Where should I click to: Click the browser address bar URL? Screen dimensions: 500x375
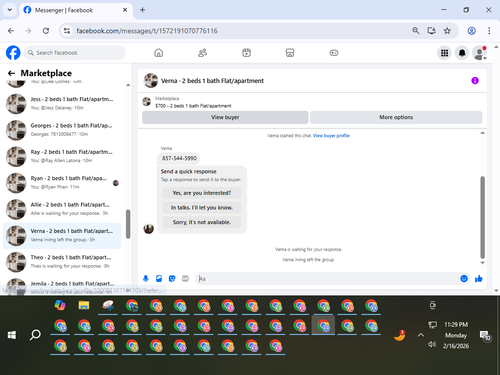[x=147, y=31]
